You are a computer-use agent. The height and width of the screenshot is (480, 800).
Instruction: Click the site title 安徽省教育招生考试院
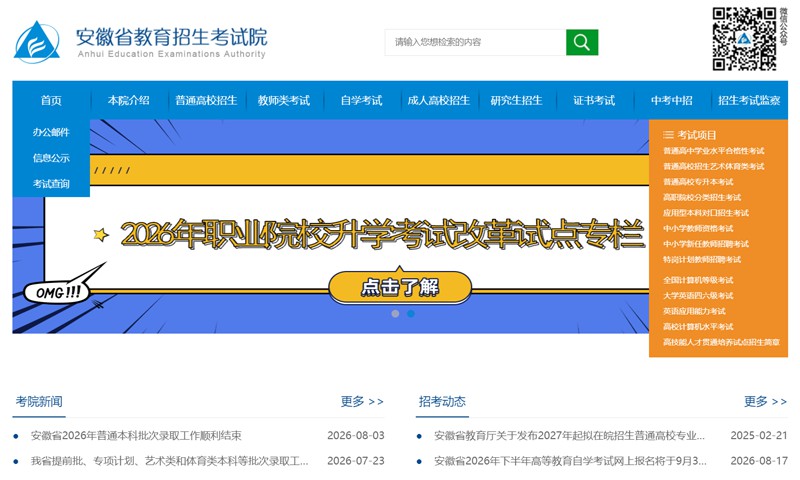[171, 37]
